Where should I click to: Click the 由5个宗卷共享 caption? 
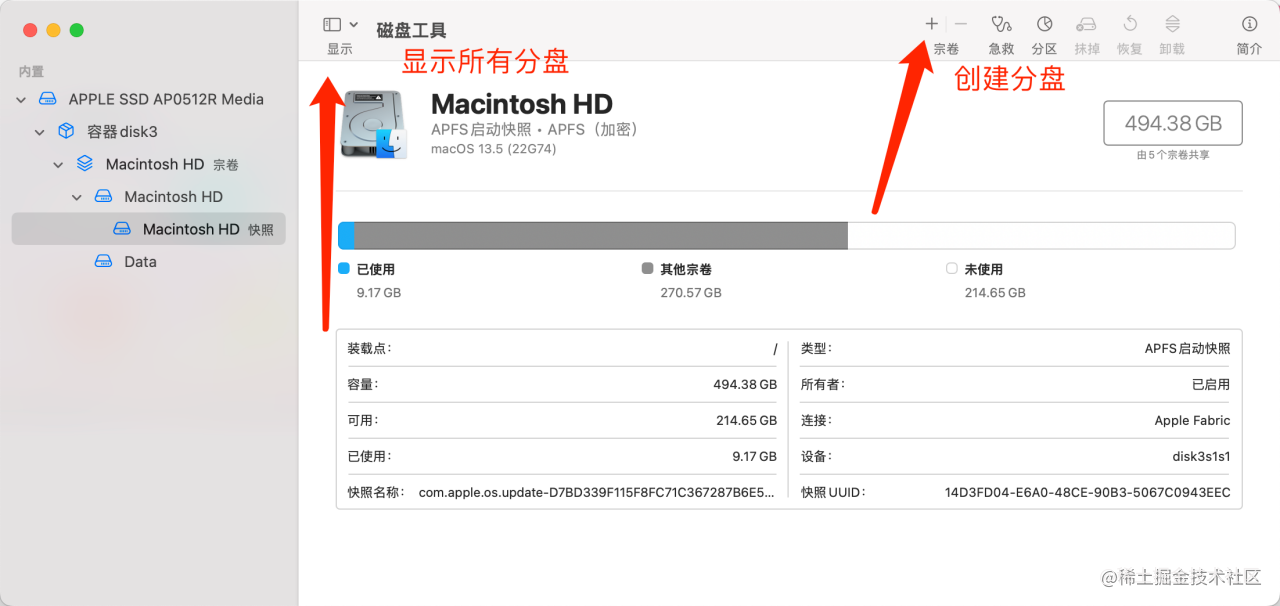coord(1173,155)
